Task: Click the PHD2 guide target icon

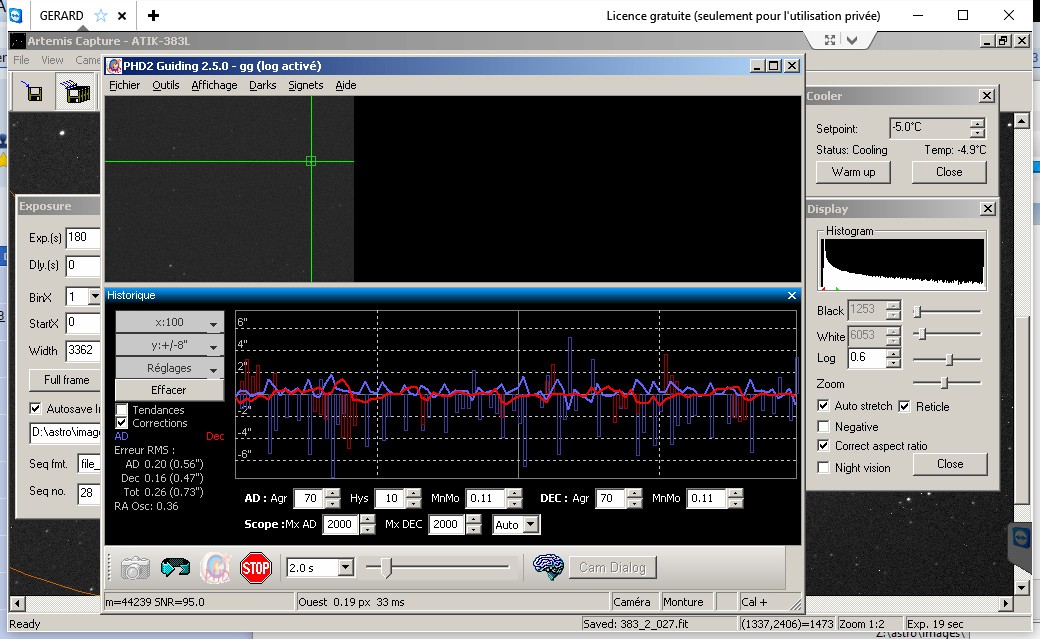Action: 215,568
